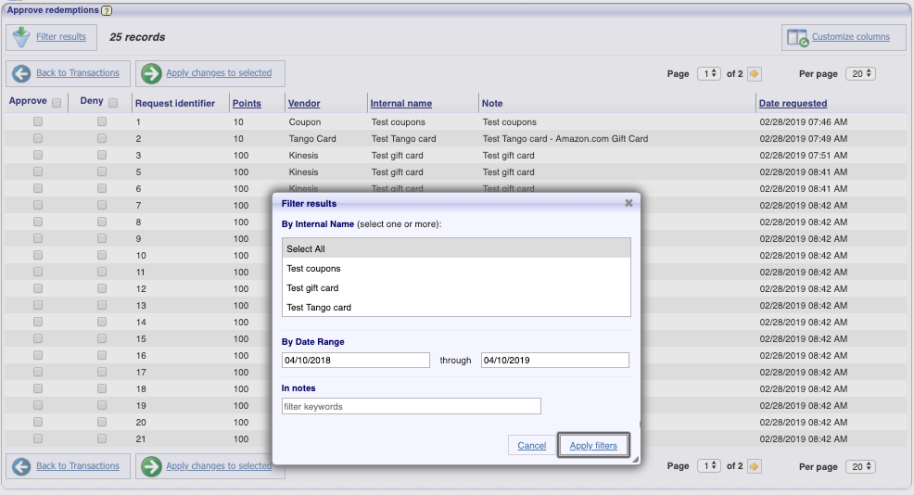This screenshot has width=914, height=495.
Task: Open help question mark beside Approve redemptions
Action: click(106, 10)
